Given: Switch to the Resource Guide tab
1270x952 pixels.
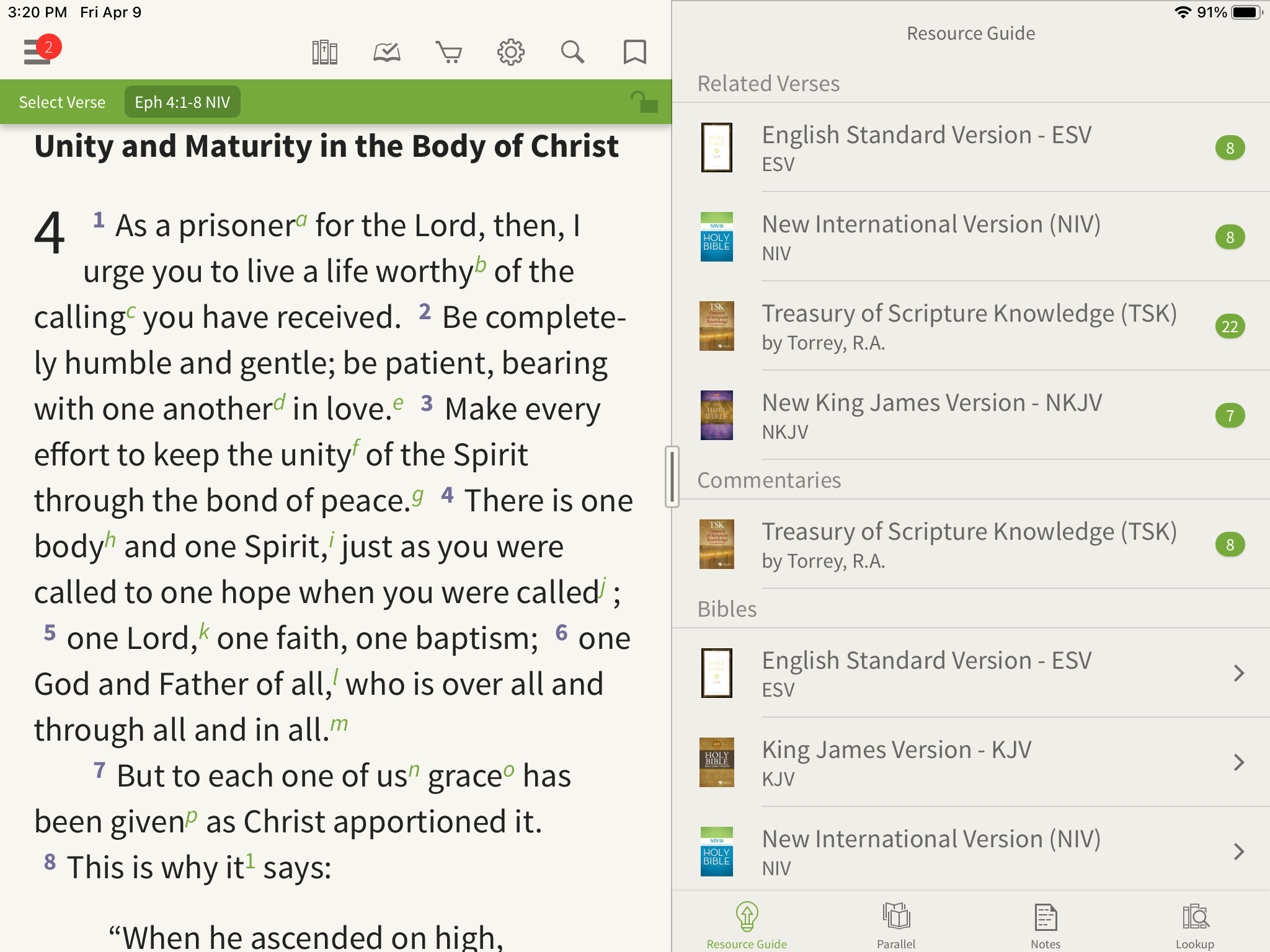Looking at the screenshot, I should (747, 925).
